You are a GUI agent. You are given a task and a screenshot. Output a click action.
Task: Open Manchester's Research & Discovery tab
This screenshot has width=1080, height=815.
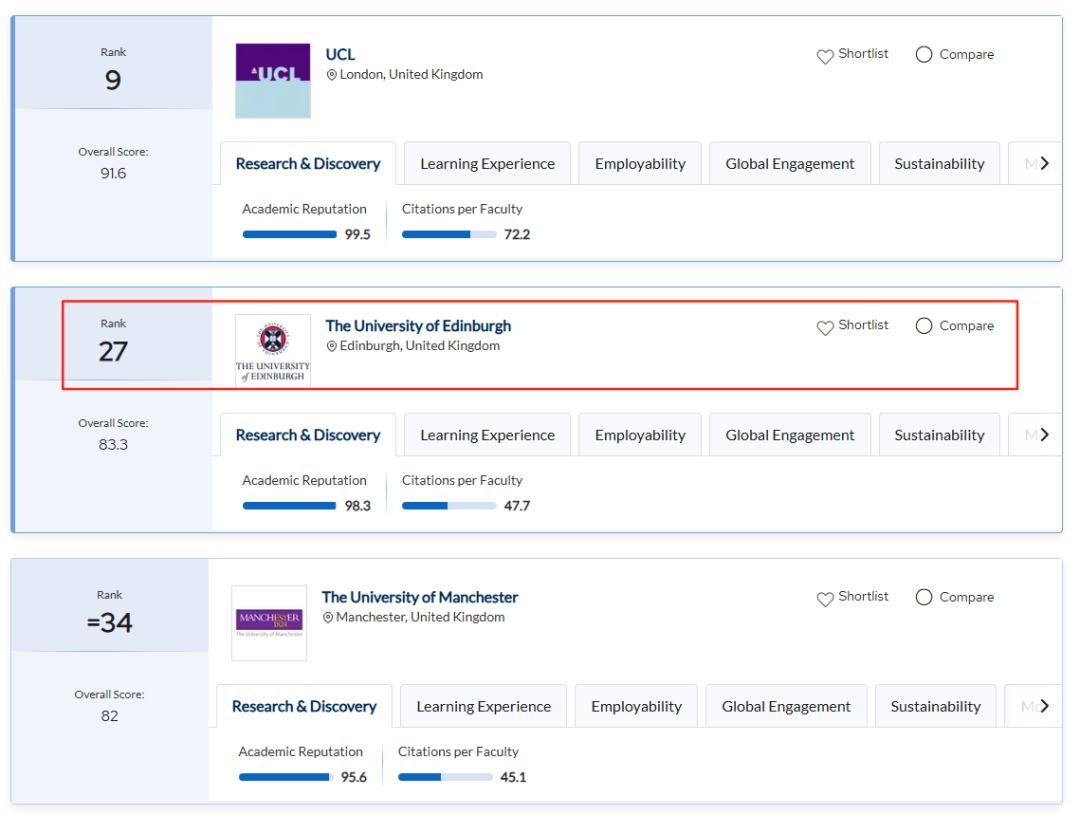(304, 706)
